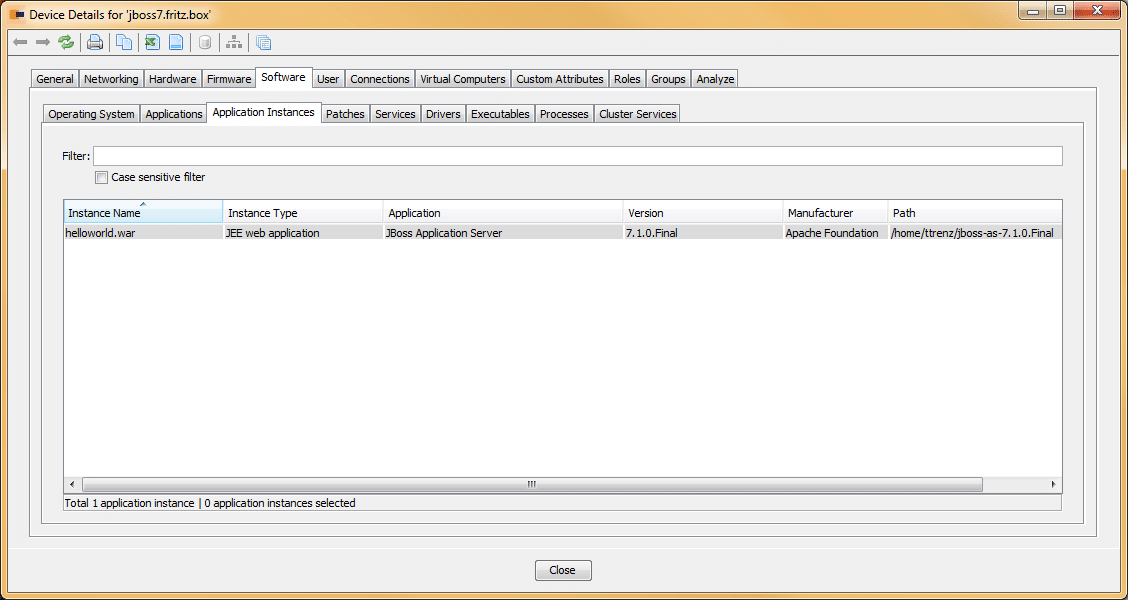Image resolution: width=1128 pixels, height=600 pixels.
Task: Open the Virtual Computers tab
Action: click(462, 78)
